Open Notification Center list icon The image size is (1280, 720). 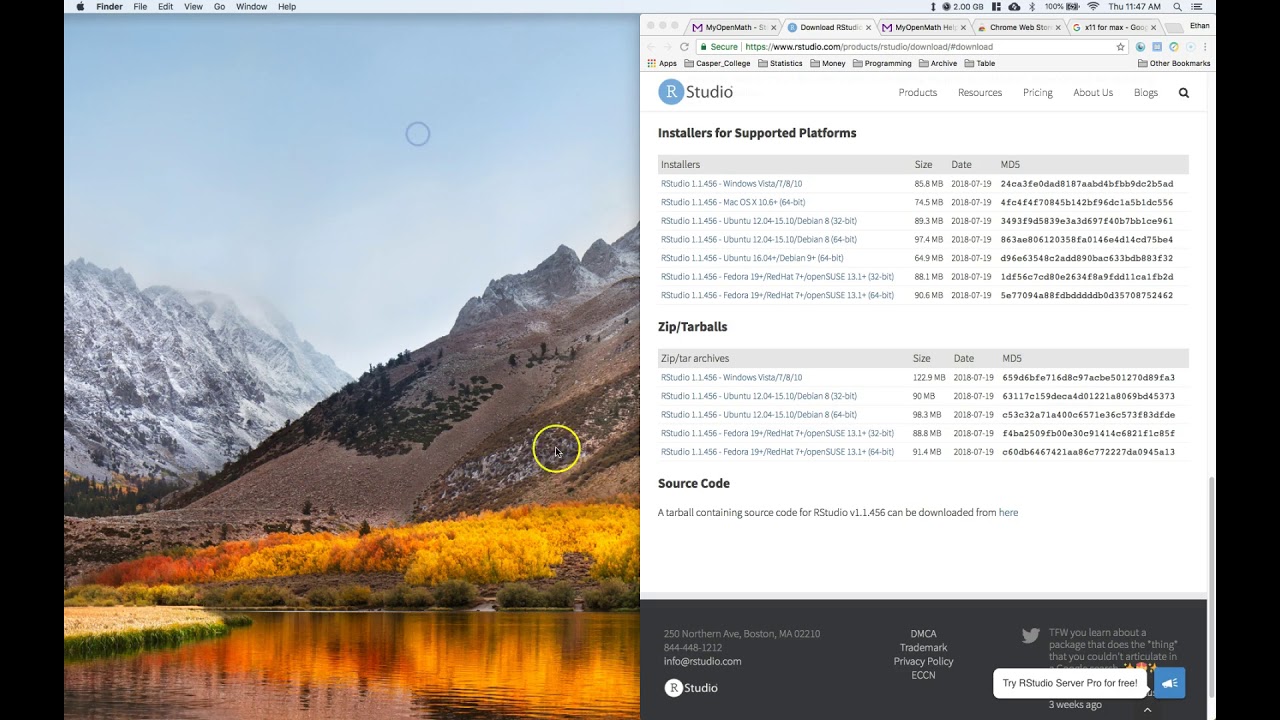pos(1198,7)
